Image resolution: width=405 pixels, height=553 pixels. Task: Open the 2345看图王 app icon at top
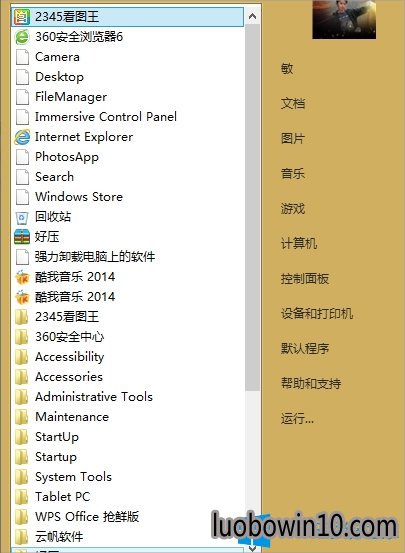click(x=21, y=17)
